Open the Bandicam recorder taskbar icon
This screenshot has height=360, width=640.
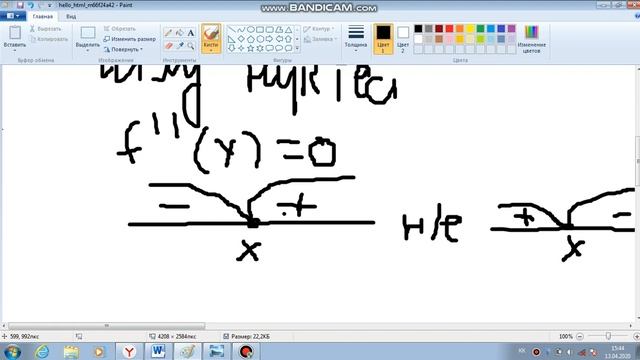tap(246, 351)
